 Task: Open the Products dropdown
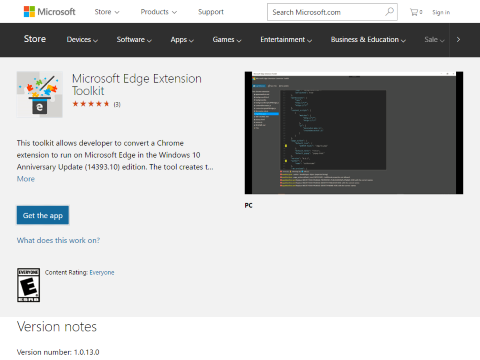tap(159, 12)
